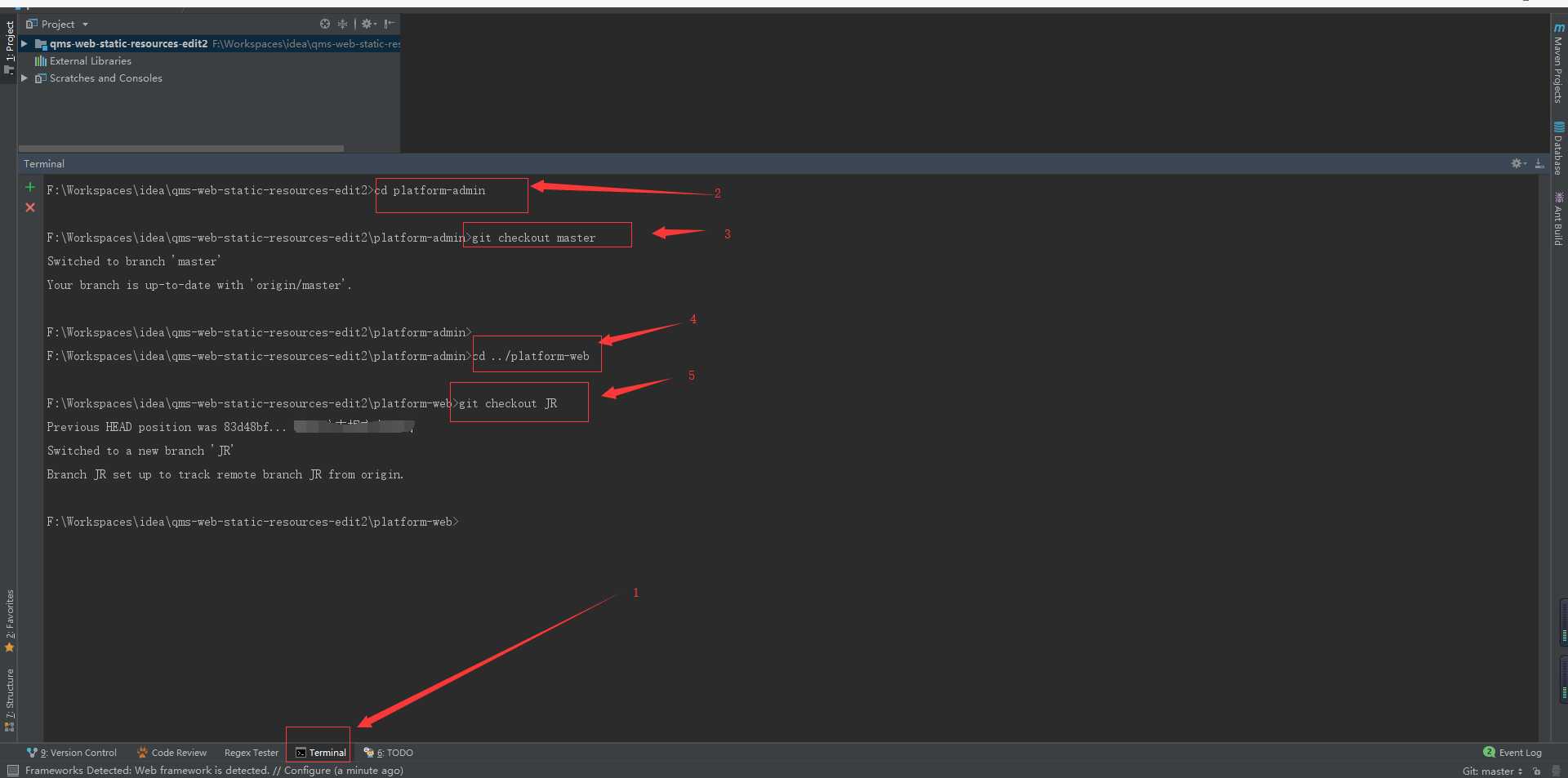Click the 'cd platform-admin' command text
This screenshot has height=778, width=1568.
(430, 190)
